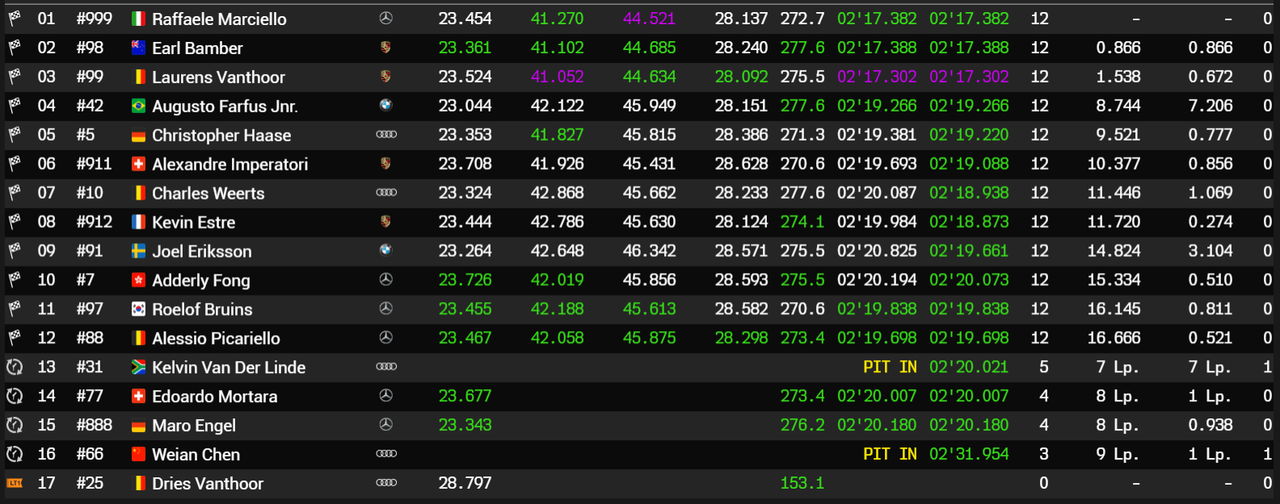This screenshot has height=504, width=1280.
Task: Click the BMW logo next to Augusto Farfus Jnr.
Action: [x=387, y=106]
